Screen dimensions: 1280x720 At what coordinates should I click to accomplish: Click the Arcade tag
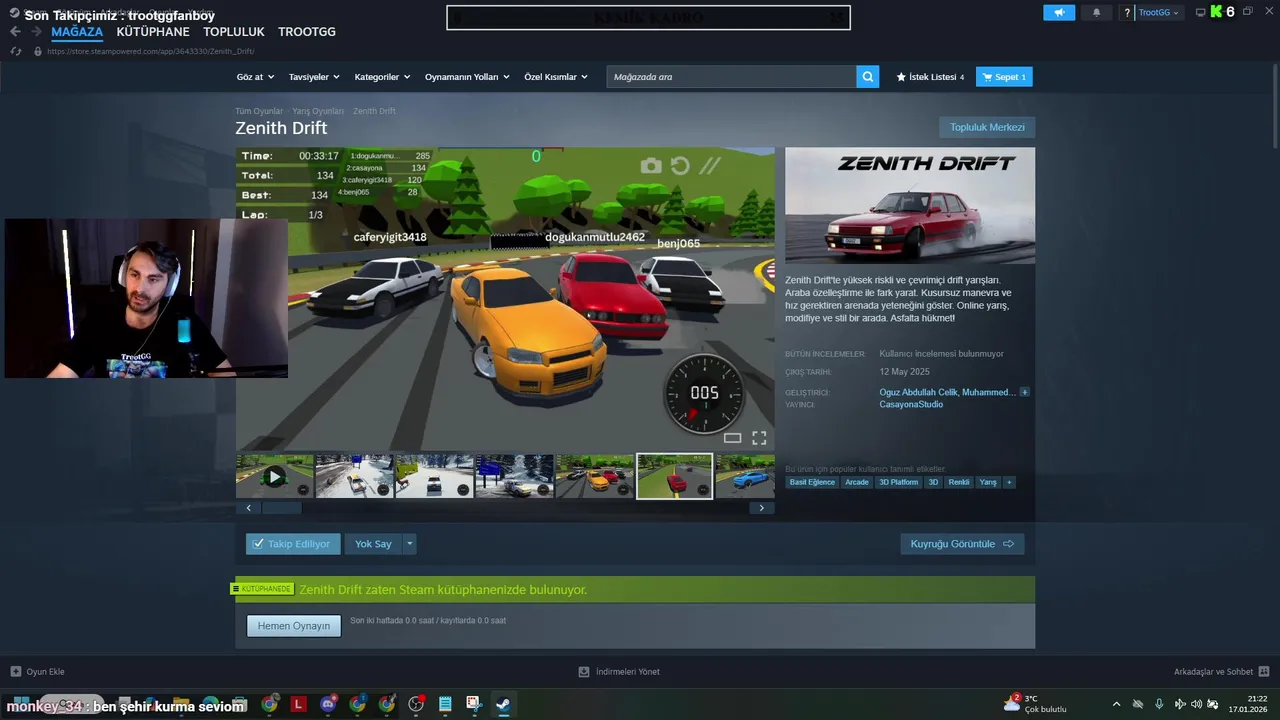coord(857,482)
